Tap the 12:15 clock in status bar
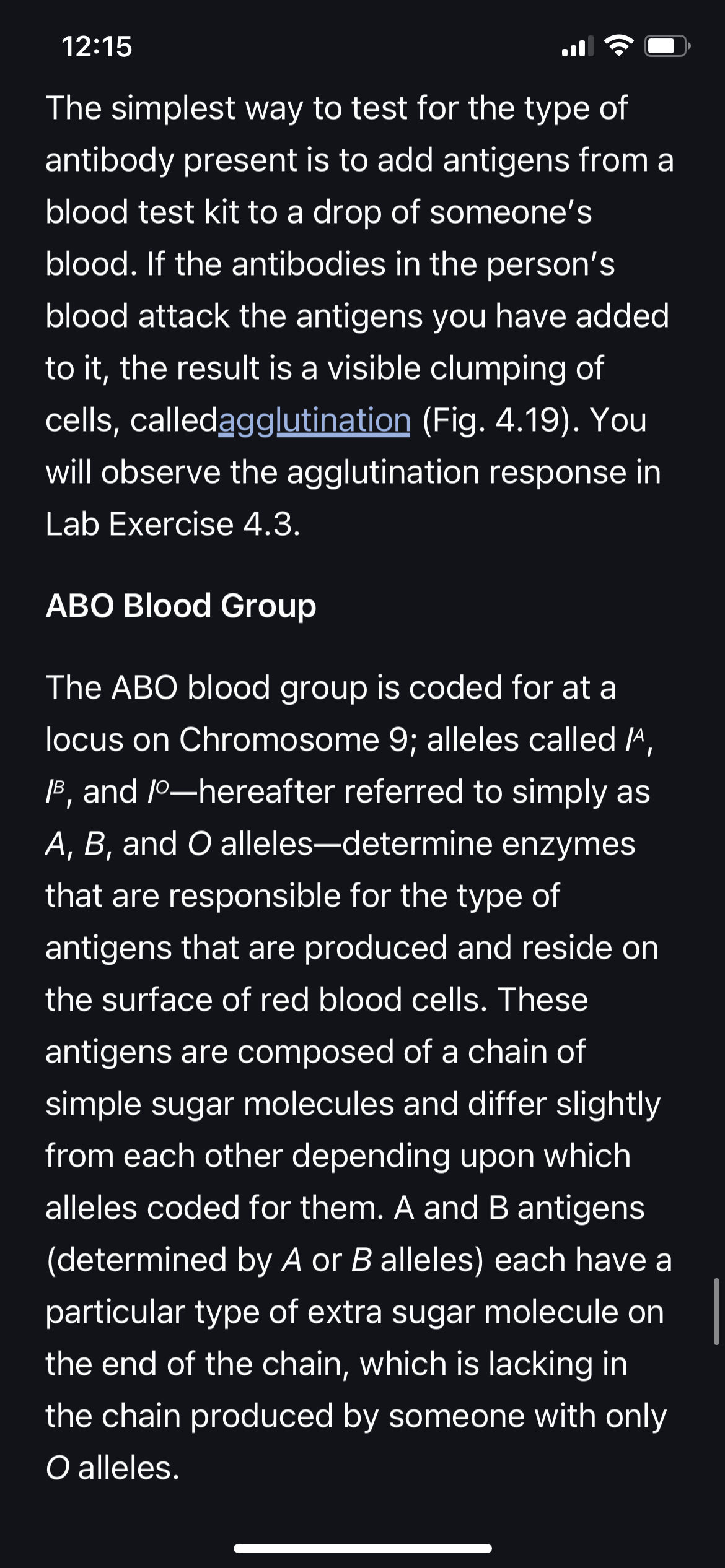 (97, 46)
